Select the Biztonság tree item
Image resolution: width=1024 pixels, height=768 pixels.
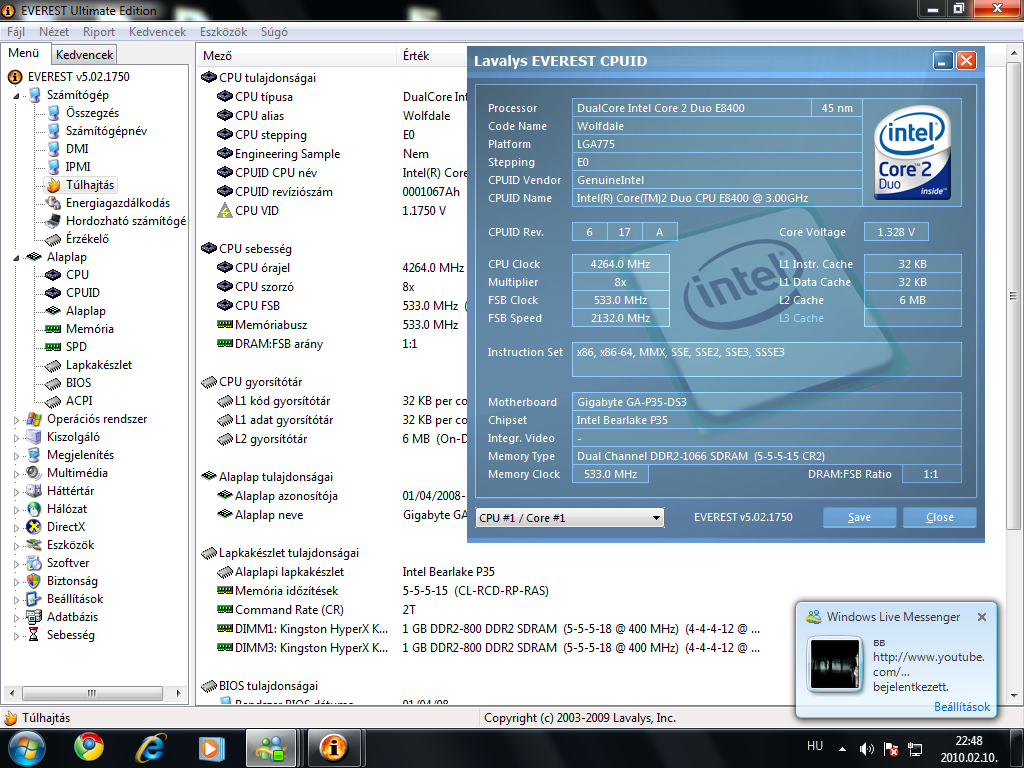tap(72, 581)
